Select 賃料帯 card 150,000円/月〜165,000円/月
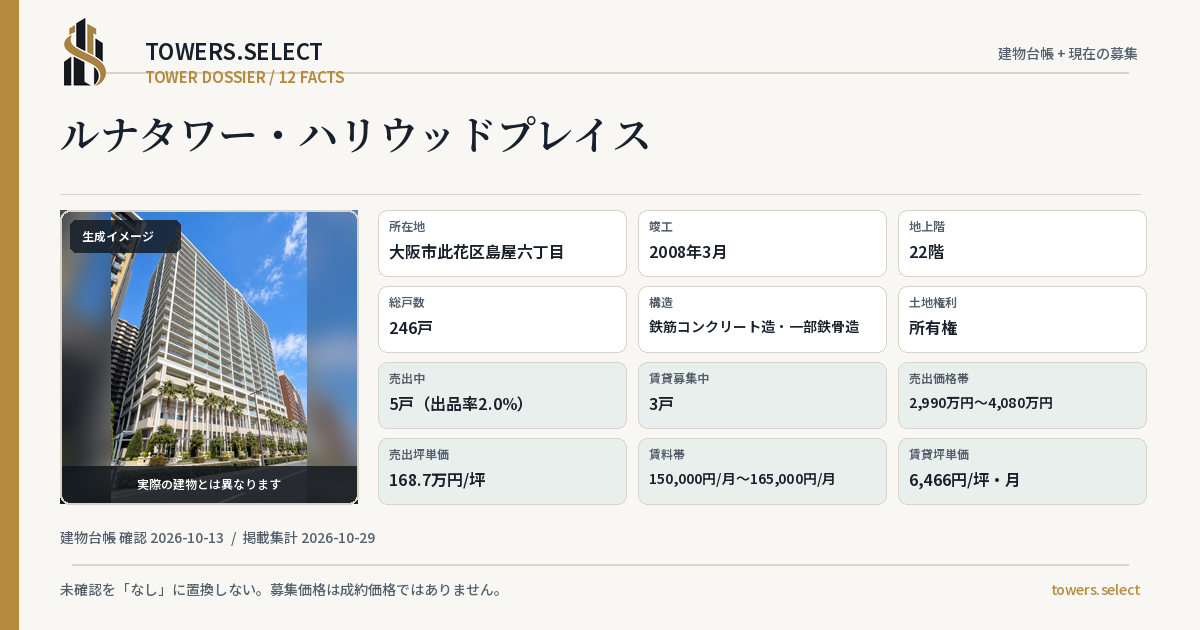The height and width of the screenshot is (630, 1200). click(x=762, y=471)
